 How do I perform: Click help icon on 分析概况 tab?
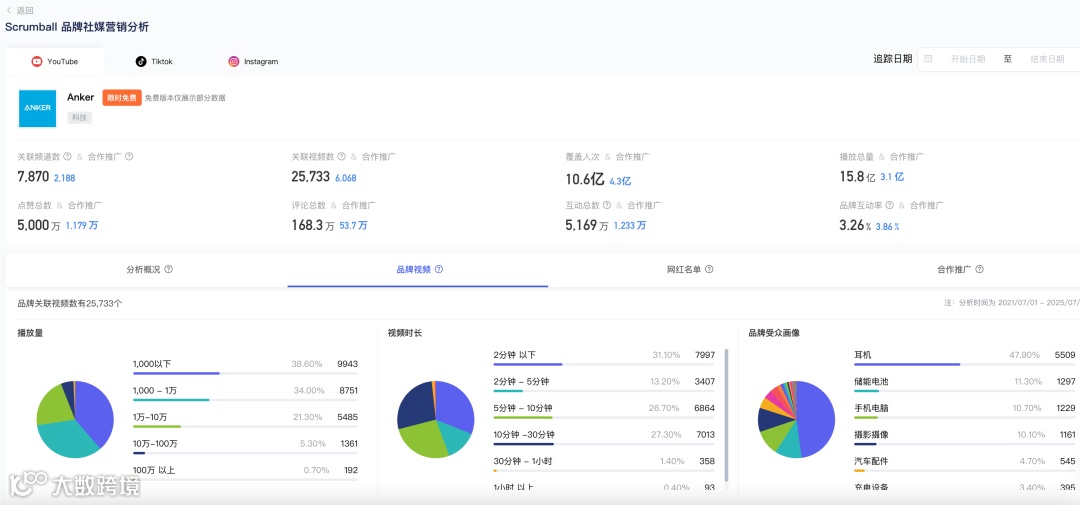pyautogui.click(x=168, y=269)
